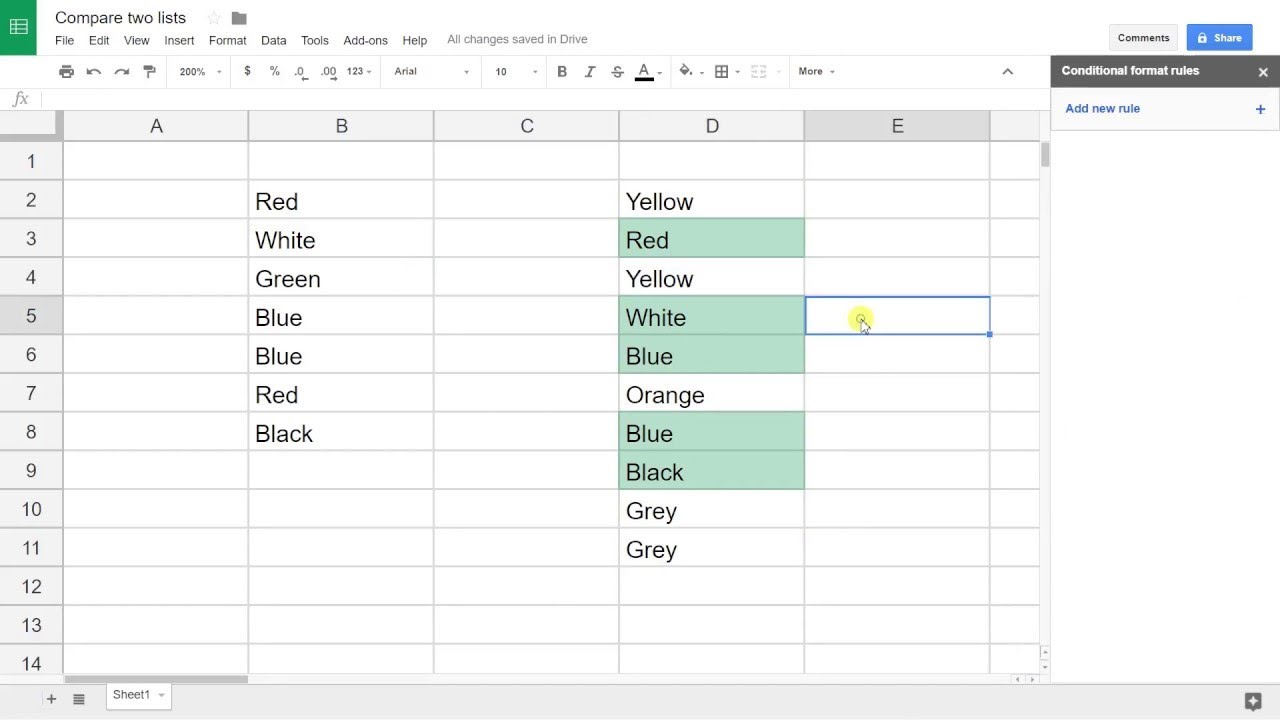Open the Format menu

pyautogui.click(x=227, y=40)
